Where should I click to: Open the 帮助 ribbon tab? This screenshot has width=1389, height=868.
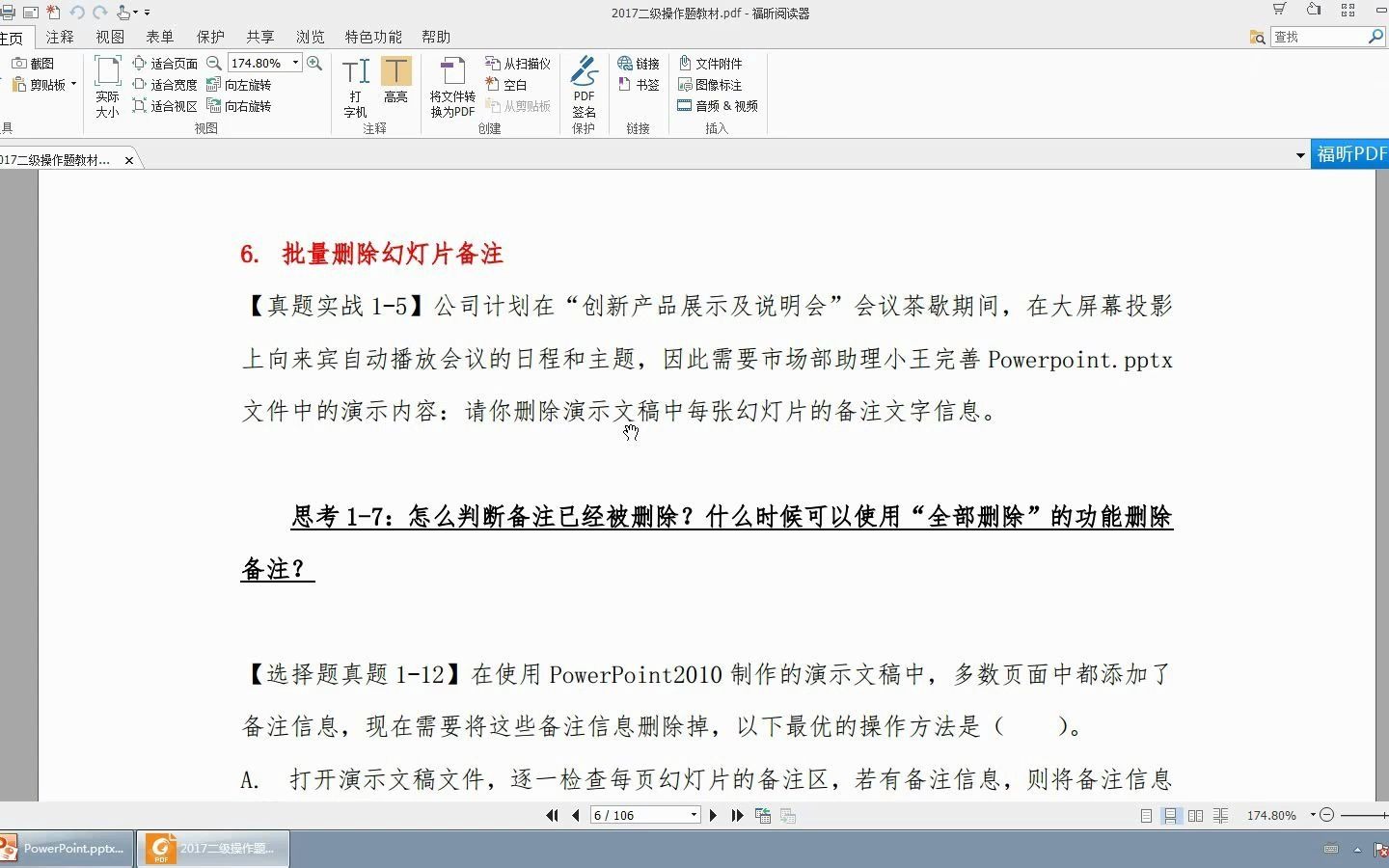[436, 37]
